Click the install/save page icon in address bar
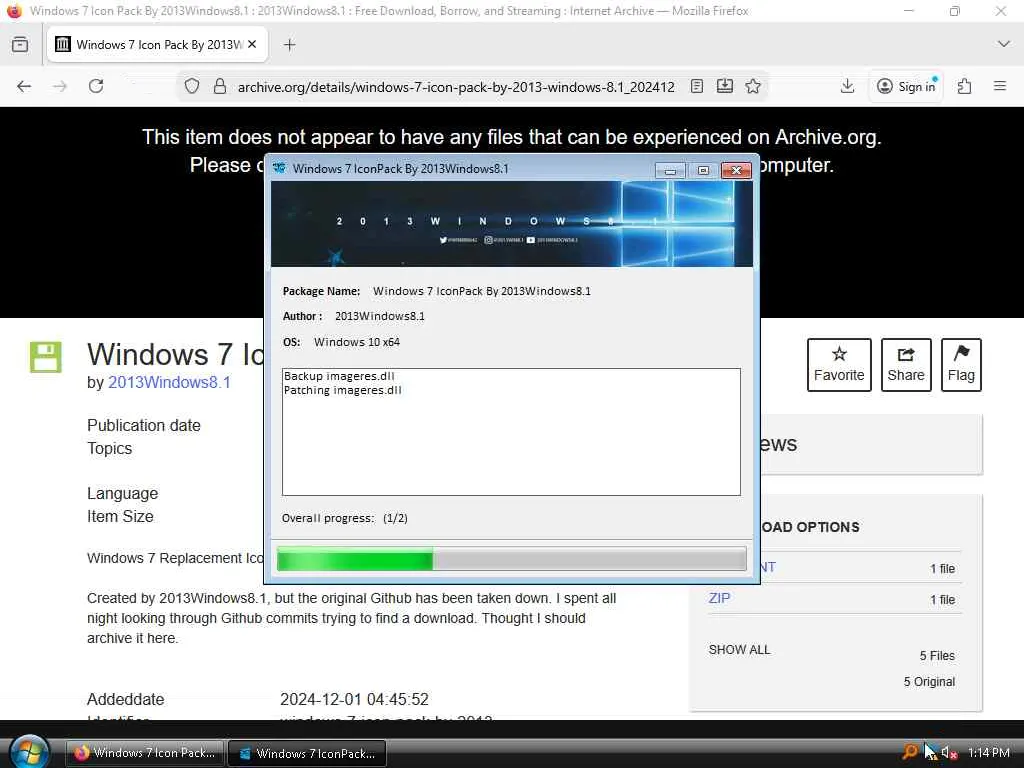Viewport: 1024px width, 768px height. pyautogui.click(x=725, y=86)
